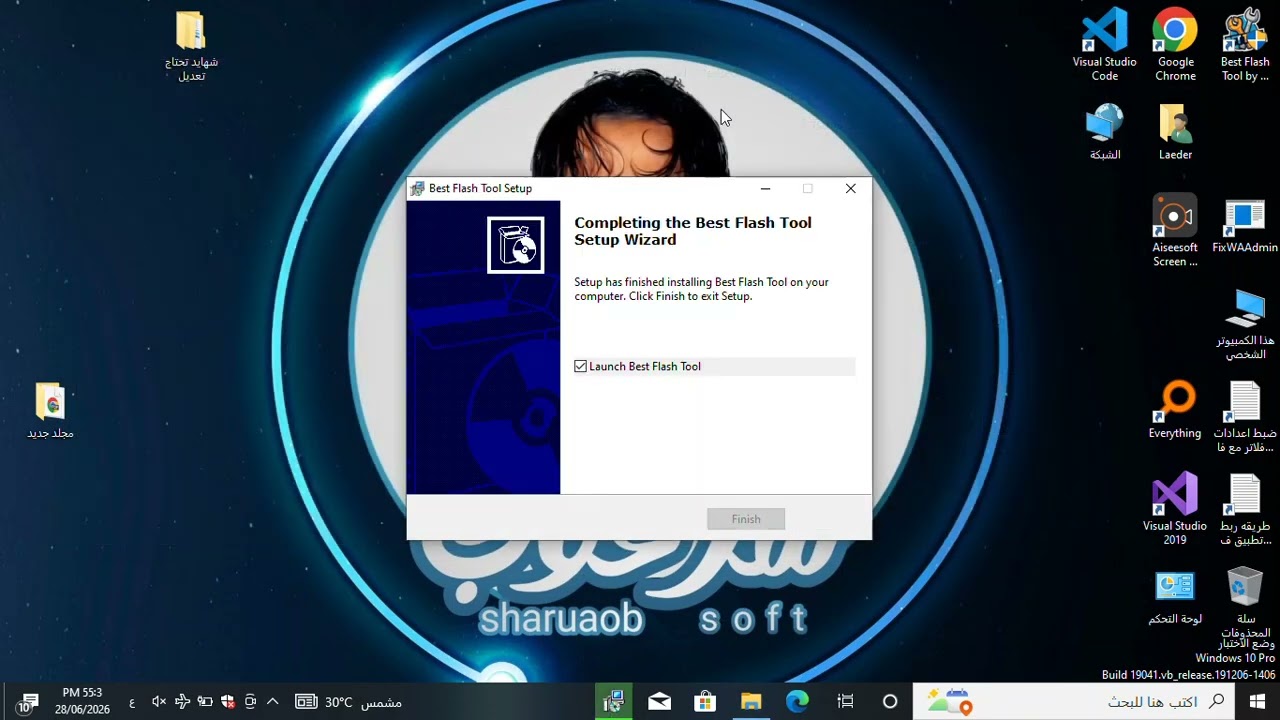1280x720 pixels.
Task: Switch Arabic input language indicator
Action: pos(132,703)
